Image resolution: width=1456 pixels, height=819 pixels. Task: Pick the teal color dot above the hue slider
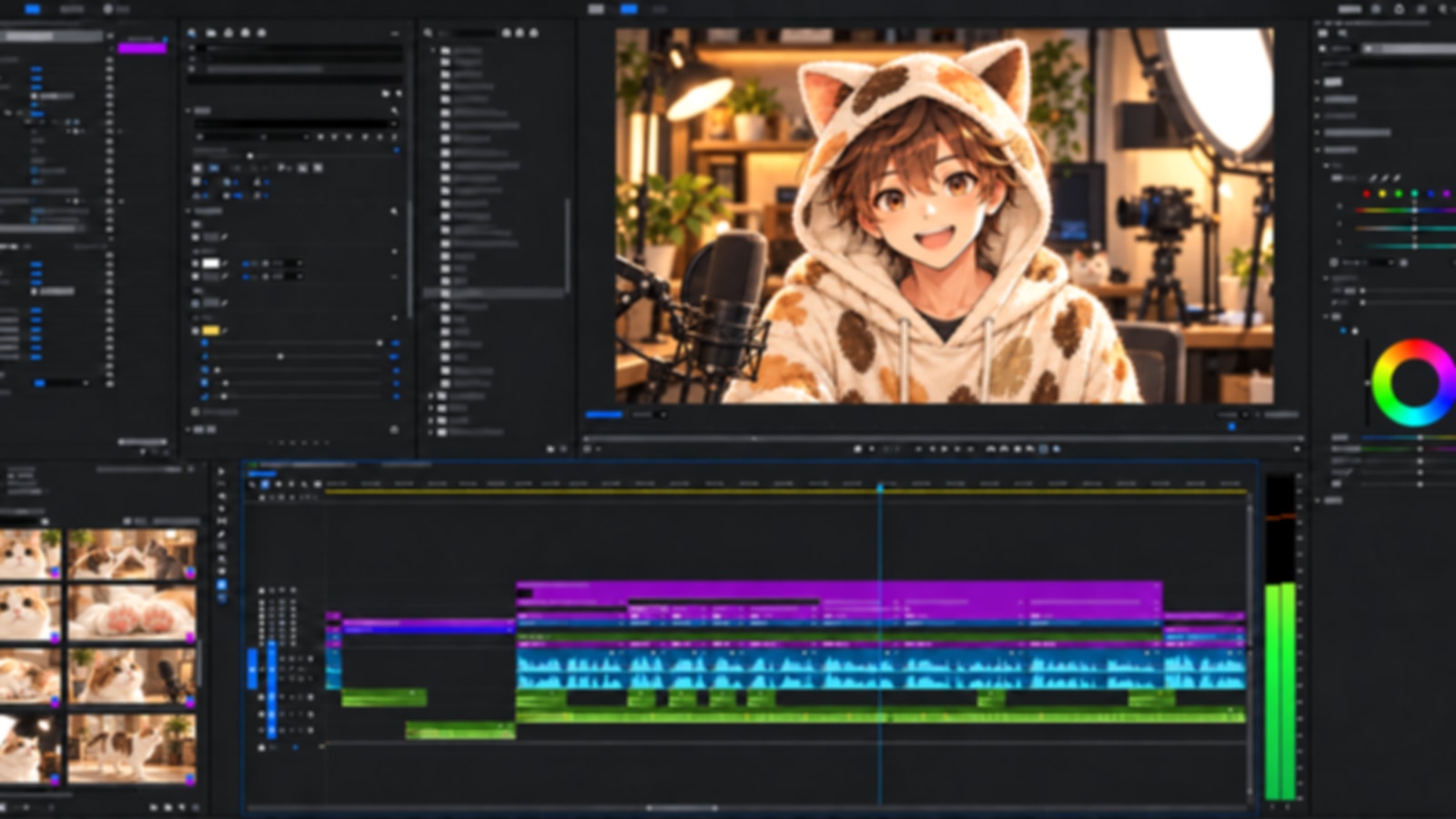(1414, 194)
